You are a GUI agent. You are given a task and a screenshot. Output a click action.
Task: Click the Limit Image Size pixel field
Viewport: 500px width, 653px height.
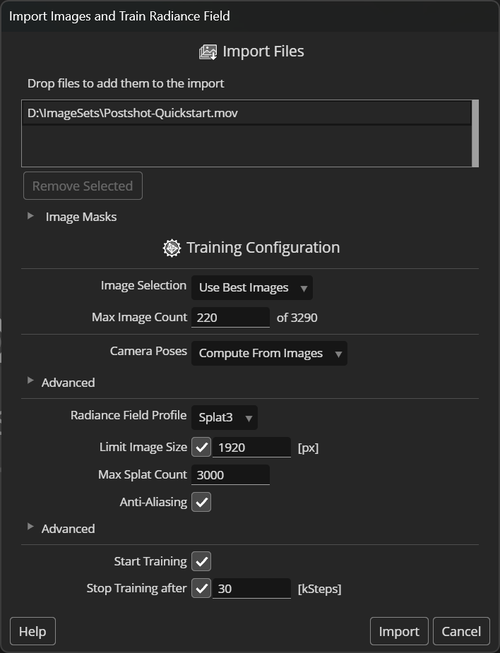(x=251, y=448)
